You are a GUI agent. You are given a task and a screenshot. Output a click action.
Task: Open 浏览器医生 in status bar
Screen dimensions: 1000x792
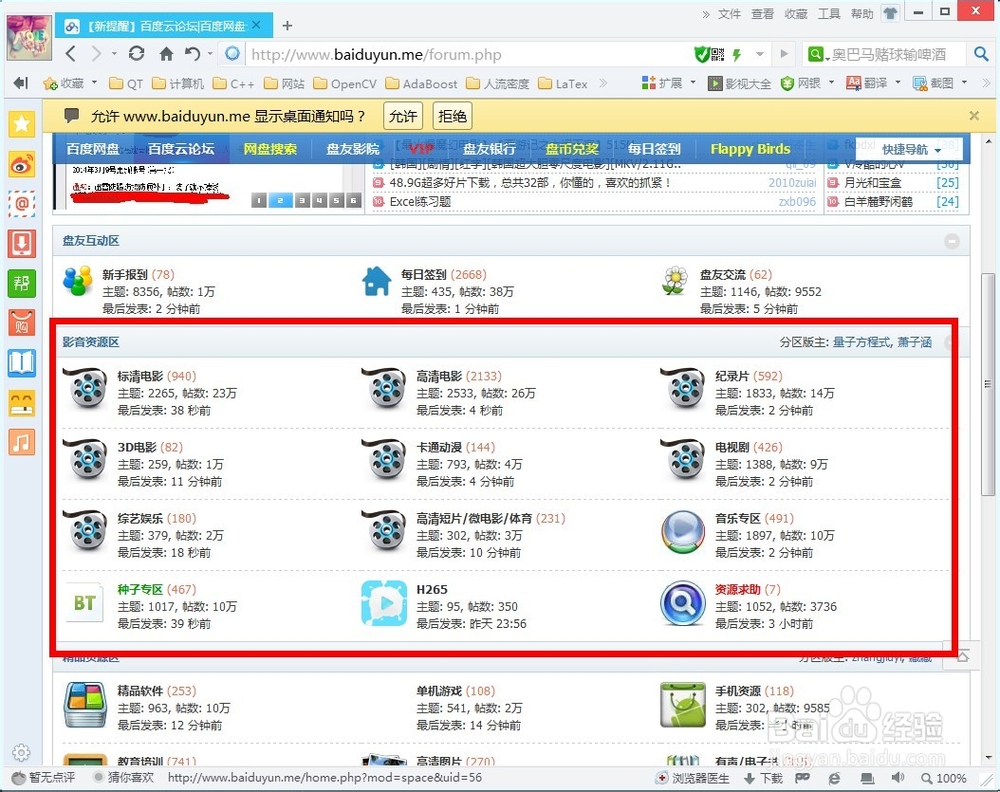pyautogui.click(x=693, y=778)
